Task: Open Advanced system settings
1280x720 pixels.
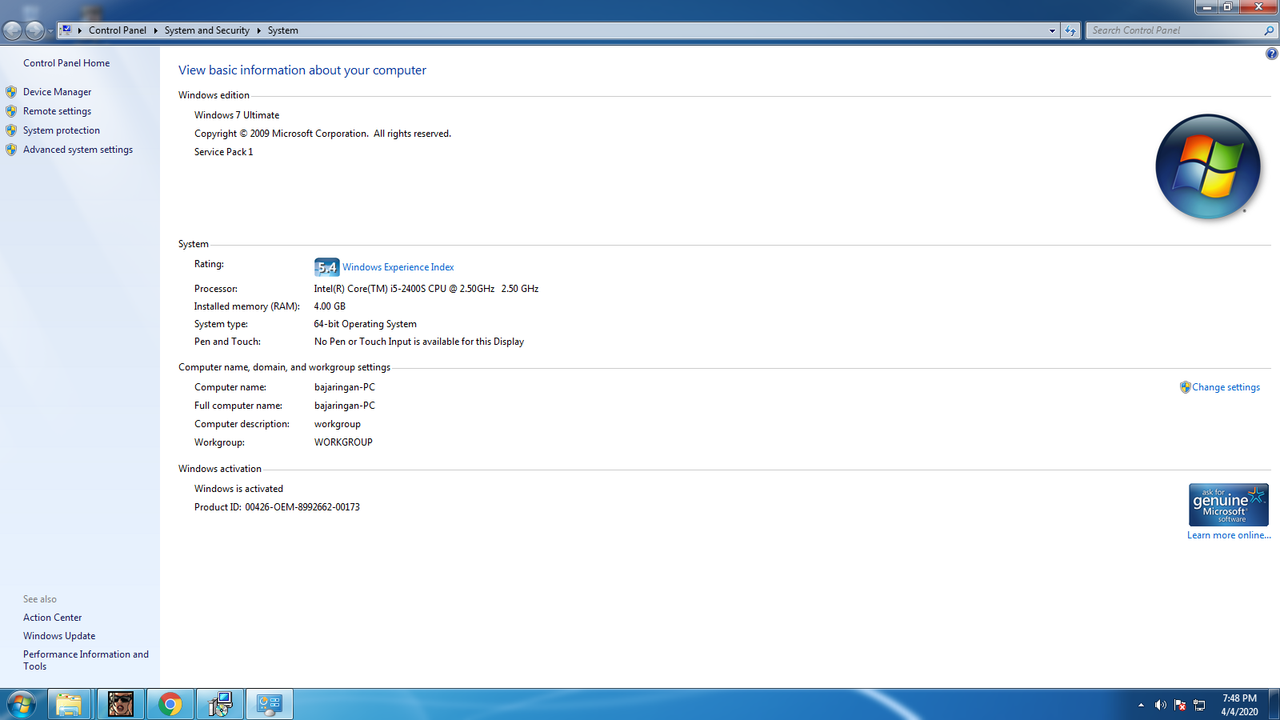Action: (x=78, y=149)
